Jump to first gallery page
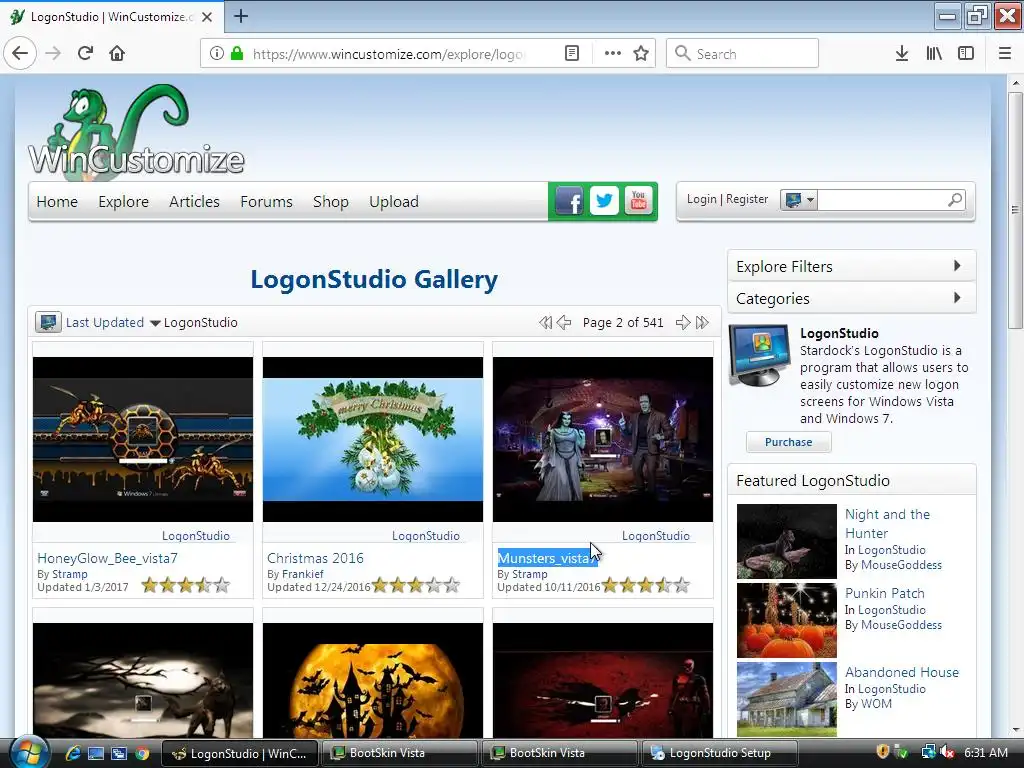Screen dimensions: 1024x768 [x=545, y=323]
